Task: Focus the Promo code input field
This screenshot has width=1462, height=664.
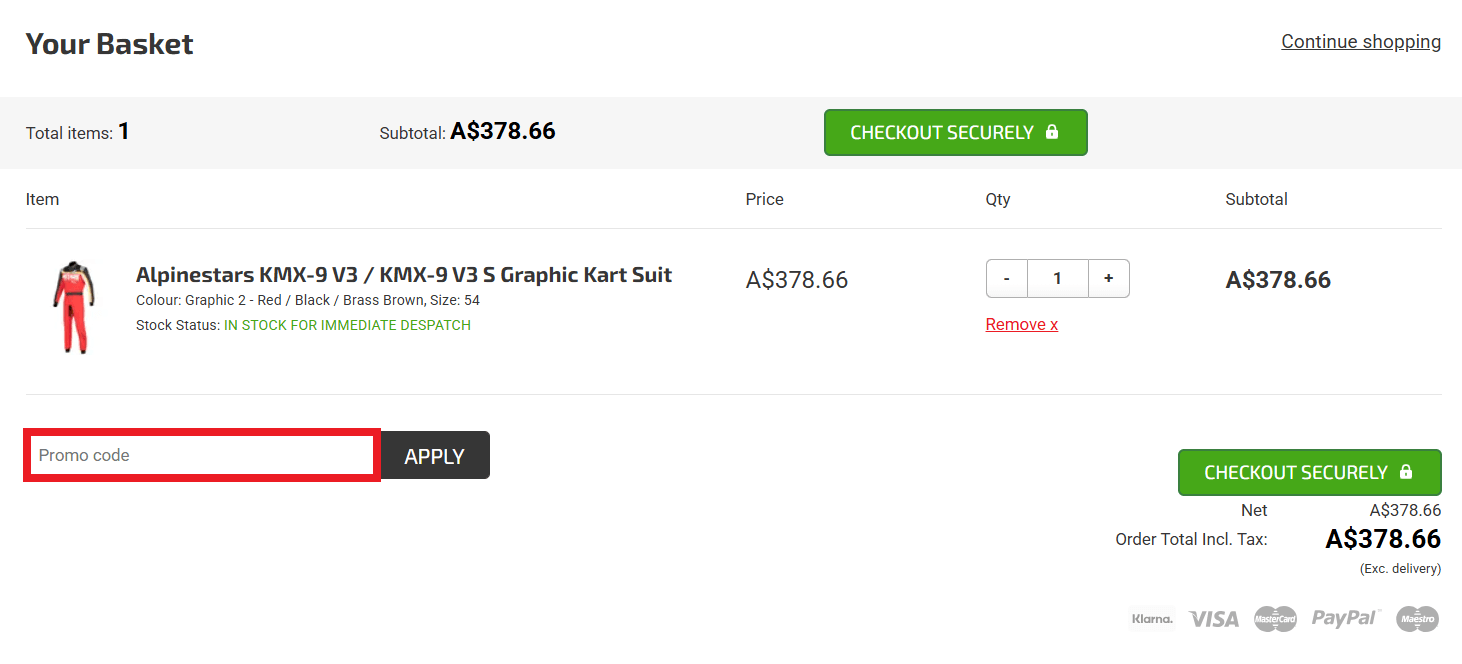Action: tap(202, 455)
